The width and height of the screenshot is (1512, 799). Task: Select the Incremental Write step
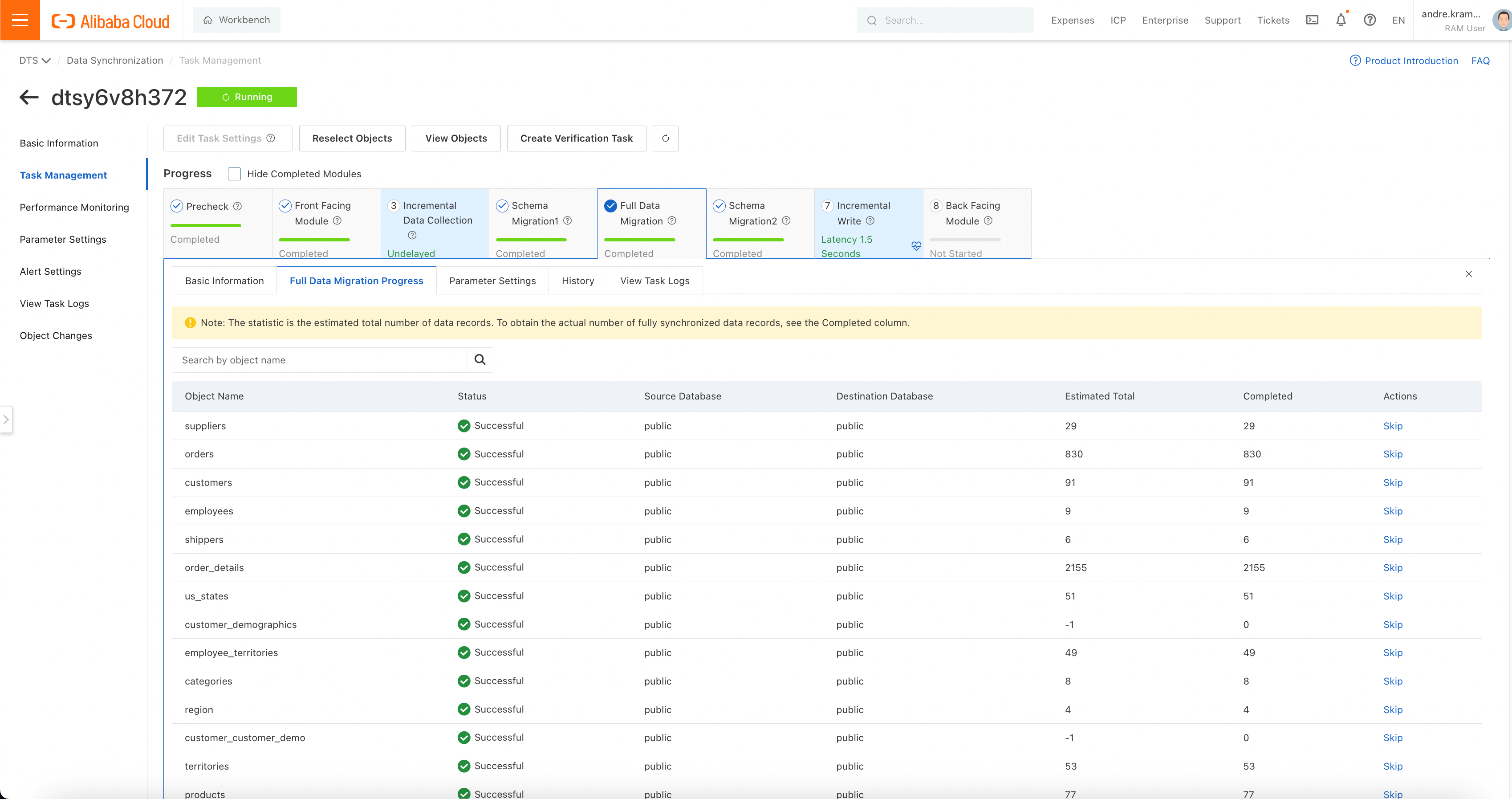tap(869, 223)
